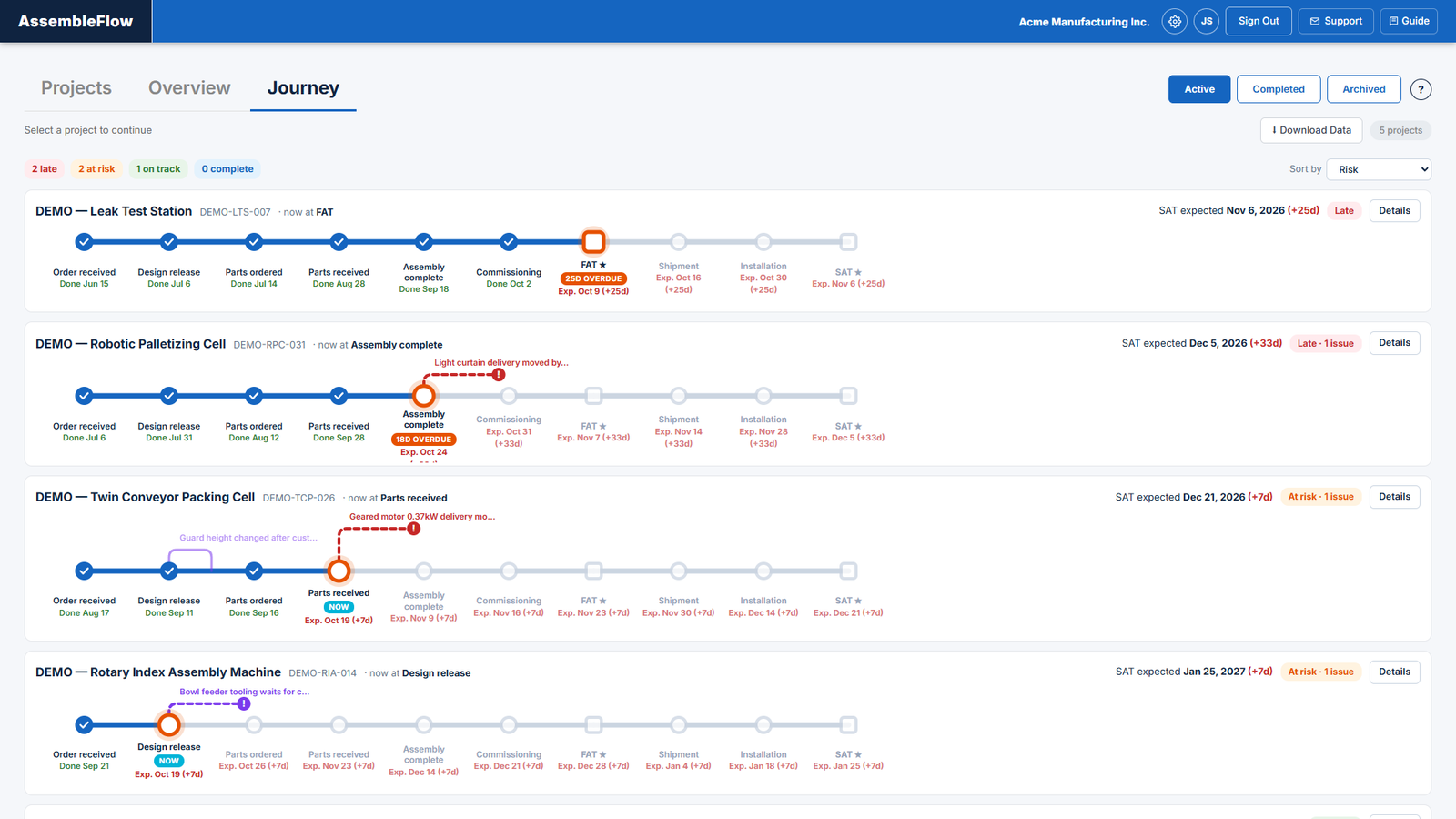Open Details for Robotic Palletizing Cell
This screenshot has height=819, width=1456.
pos(1394,343)
